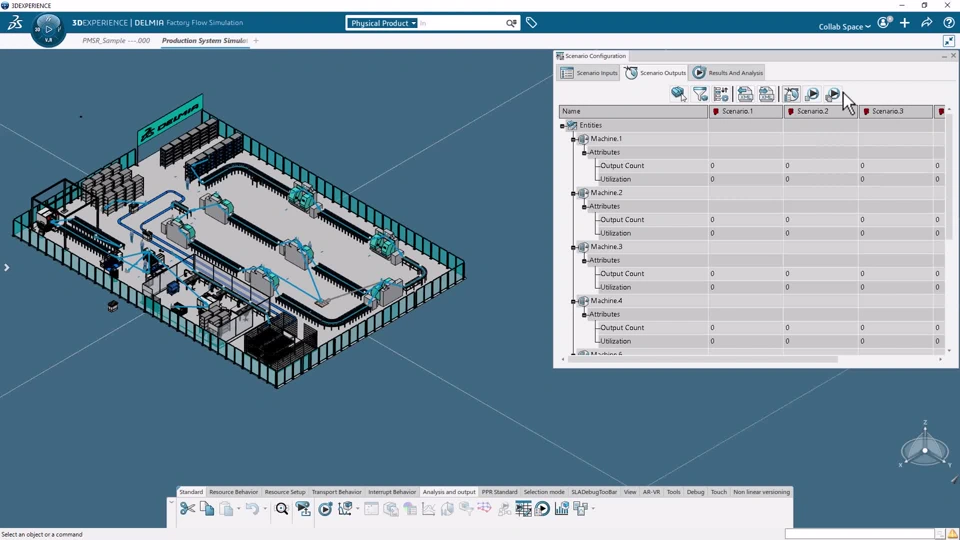Open the PPR Standard toolbar tab

tap(499, 492)
